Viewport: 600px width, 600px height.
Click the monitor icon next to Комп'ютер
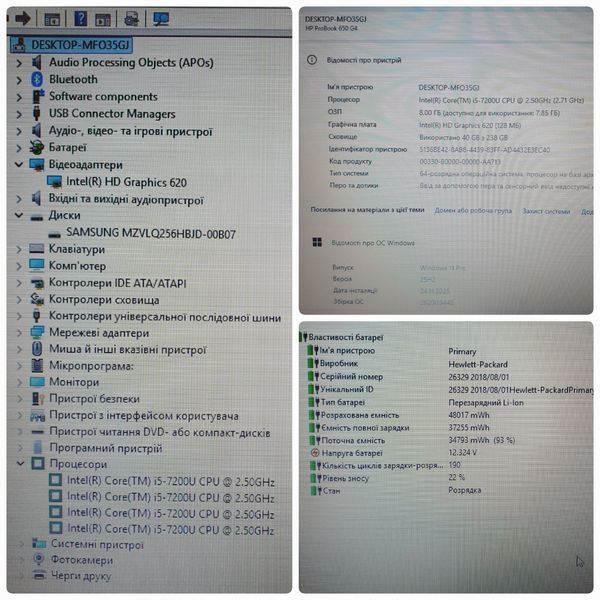37,266
